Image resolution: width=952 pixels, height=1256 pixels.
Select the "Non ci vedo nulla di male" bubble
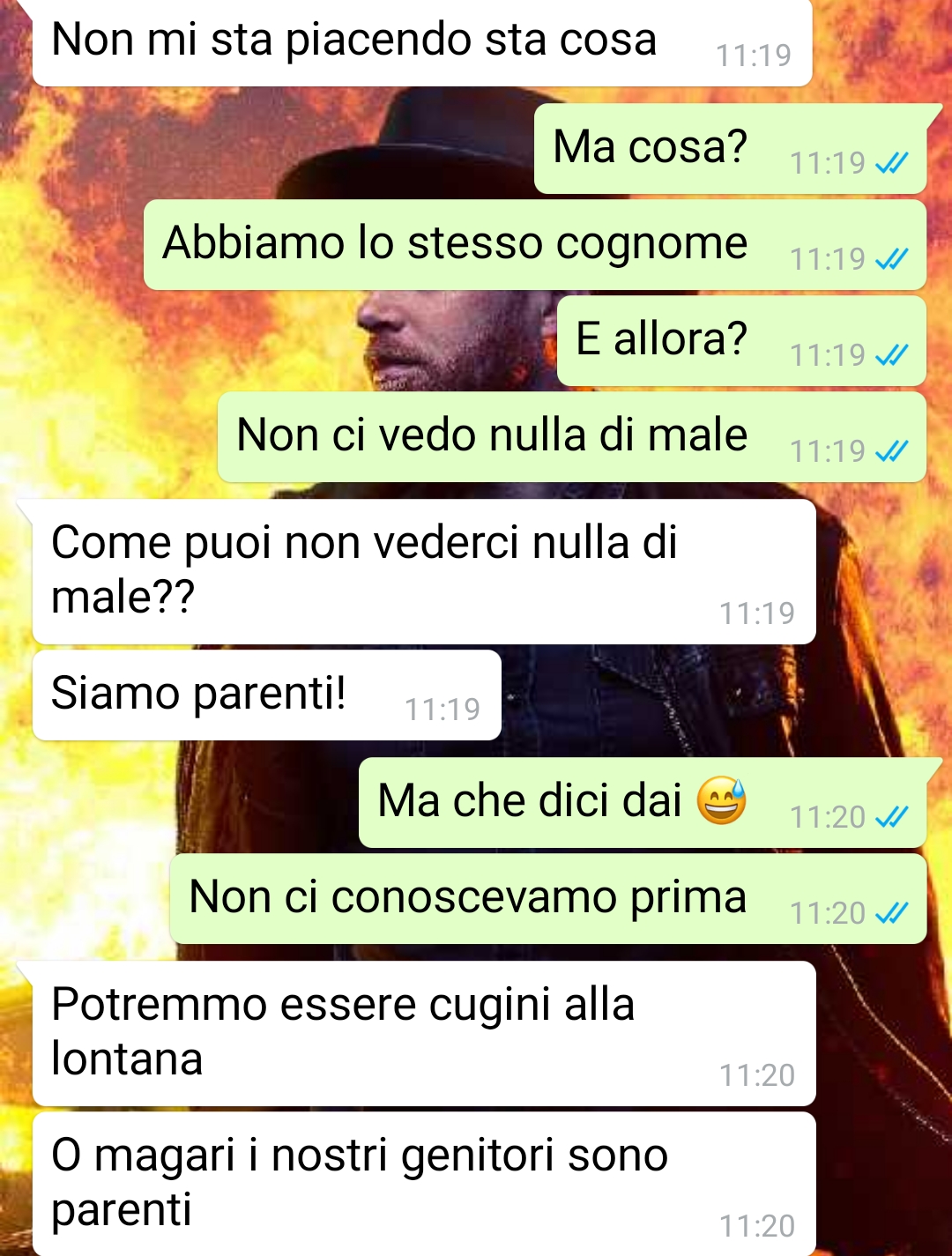click(572, 436)
